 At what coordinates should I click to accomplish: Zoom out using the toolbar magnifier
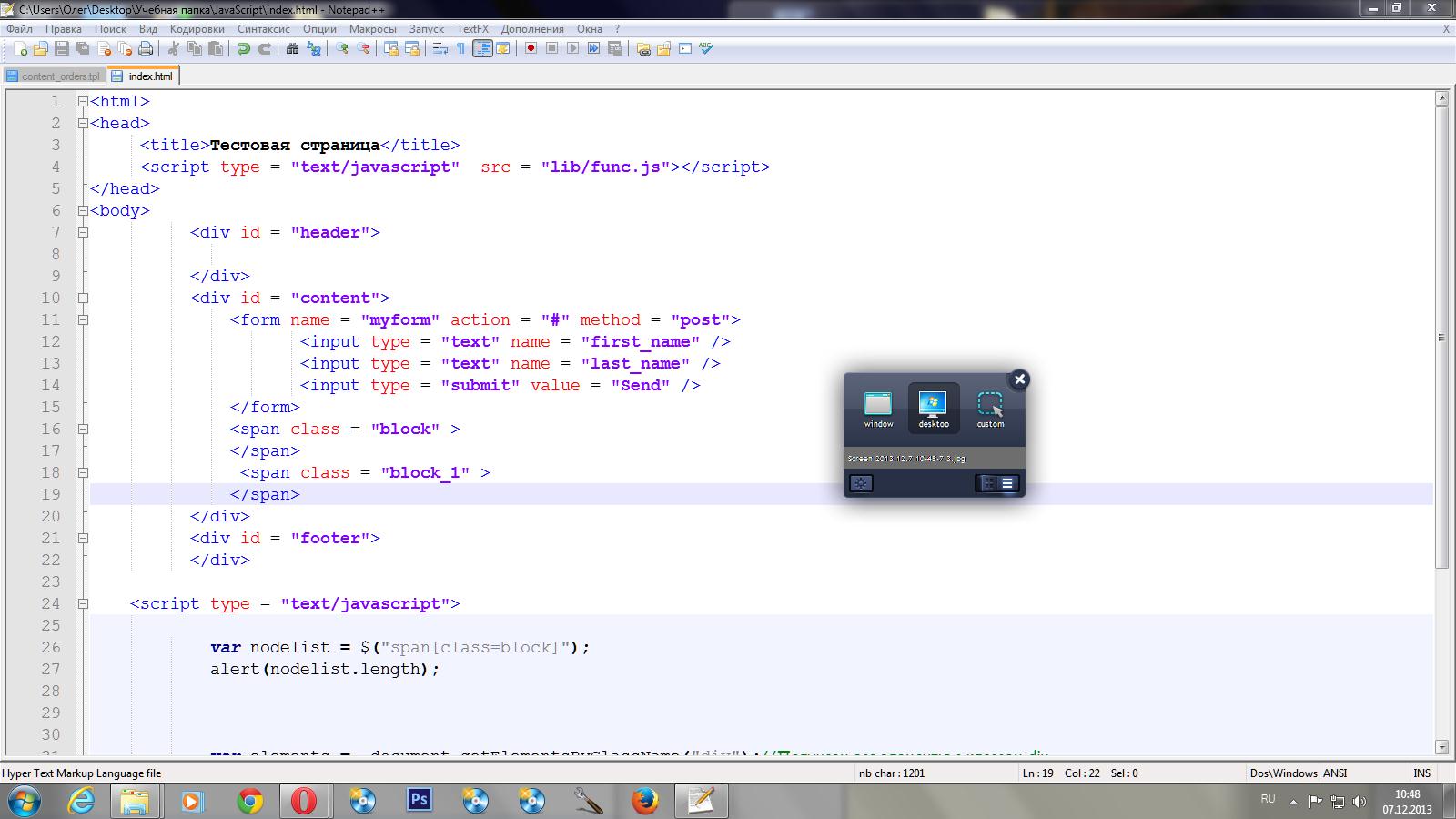(x=363, y=48)
